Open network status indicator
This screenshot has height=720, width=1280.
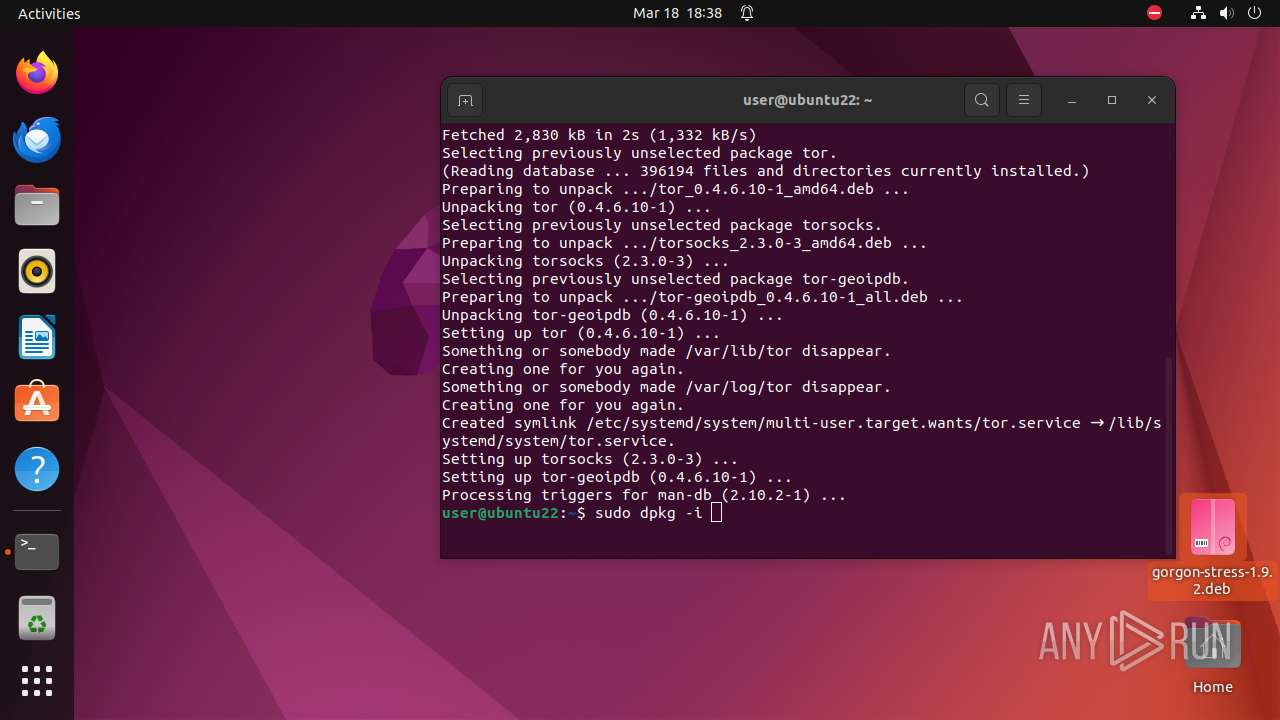(x=1199, y=13)
